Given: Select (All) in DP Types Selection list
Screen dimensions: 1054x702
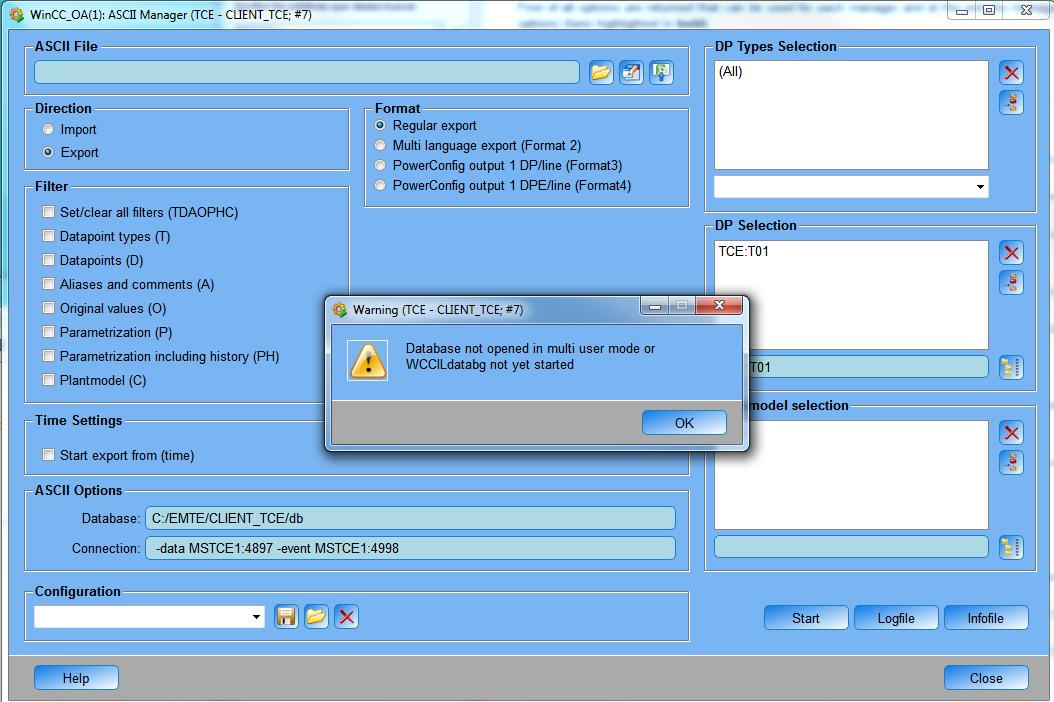Looking at the screenshot, I should [731, 71].
